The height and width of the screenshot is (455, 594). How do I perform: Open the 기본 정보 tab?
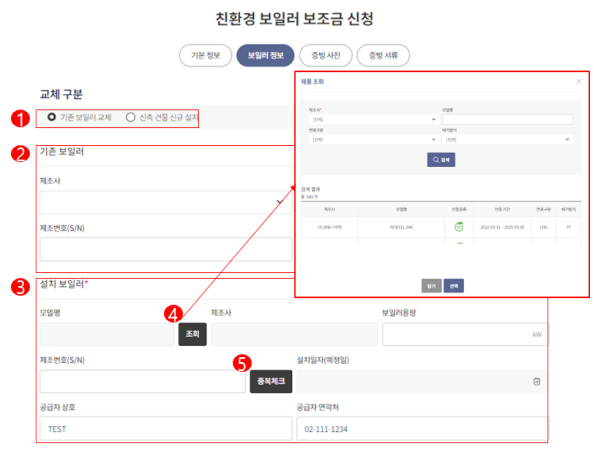coord(205,56)
